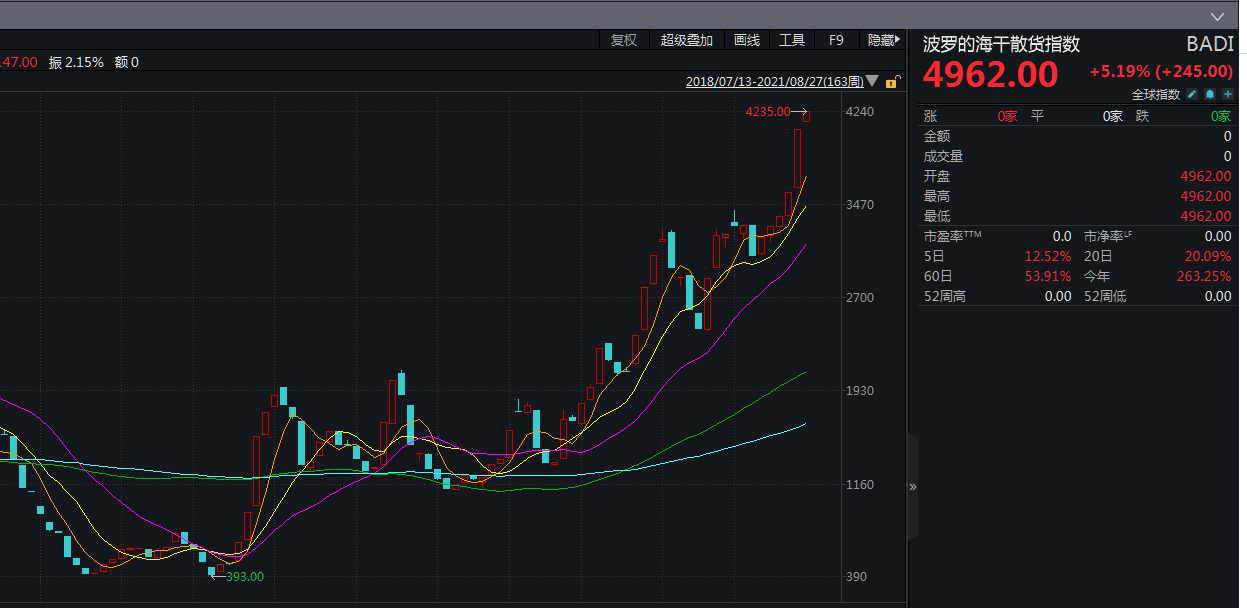Click the current price 4962.00 headline
The image size is (1247, 608).
click(990, 74)
